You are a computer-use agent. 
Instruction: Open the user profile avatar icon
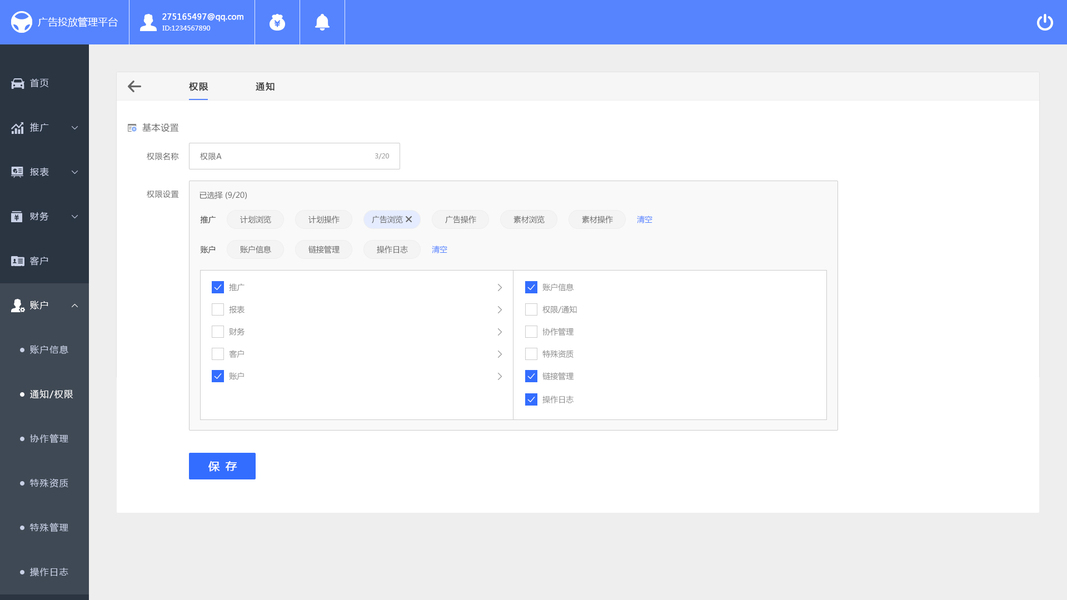click(x=148, y=22)
